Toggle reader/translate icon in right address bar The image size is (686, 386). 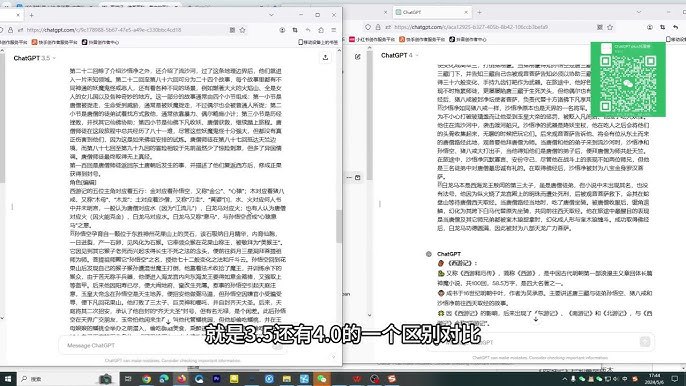600,27
